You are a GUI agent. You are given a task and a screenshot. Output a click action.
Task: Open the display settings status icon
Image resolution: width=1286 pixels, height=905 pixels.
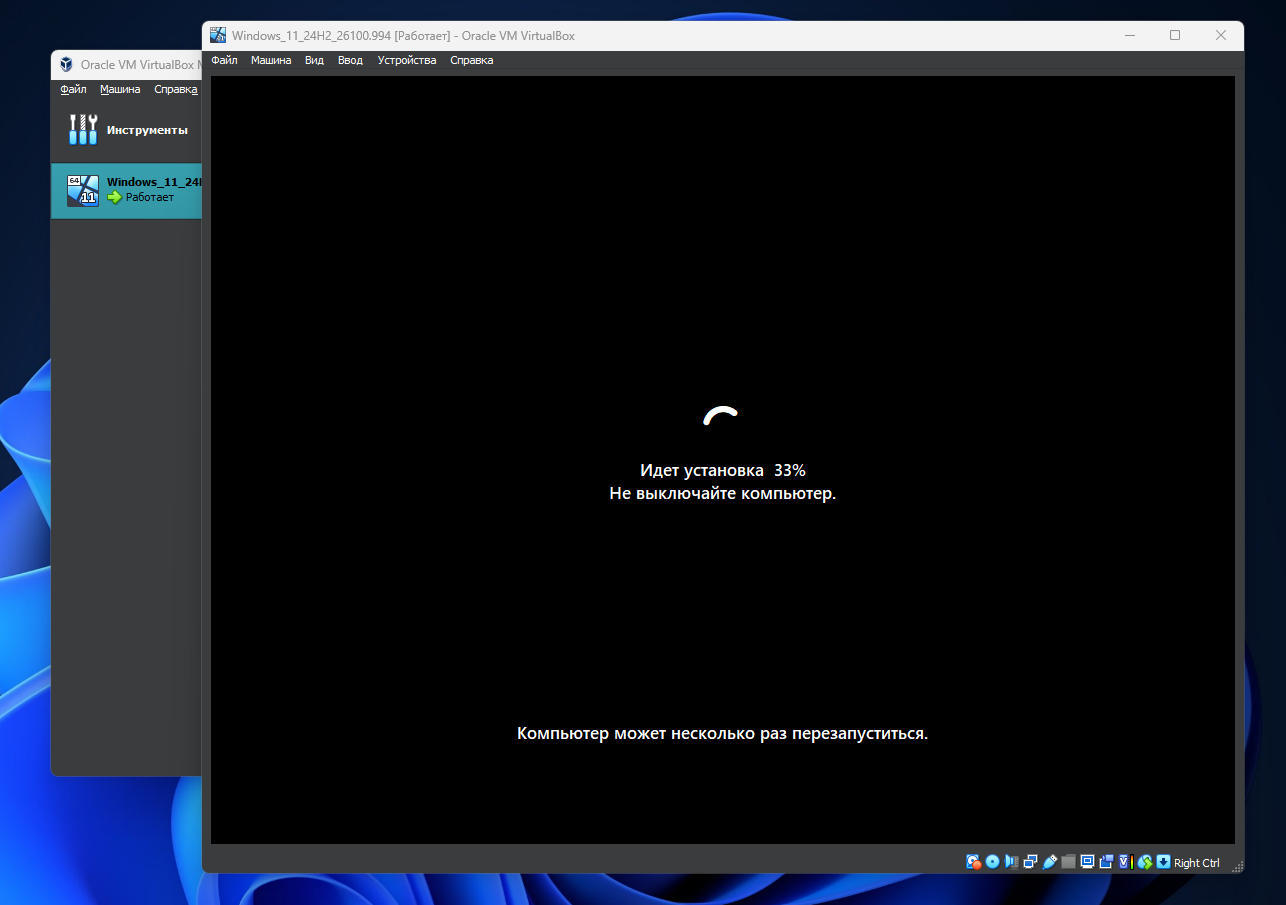pos(1087,862)
